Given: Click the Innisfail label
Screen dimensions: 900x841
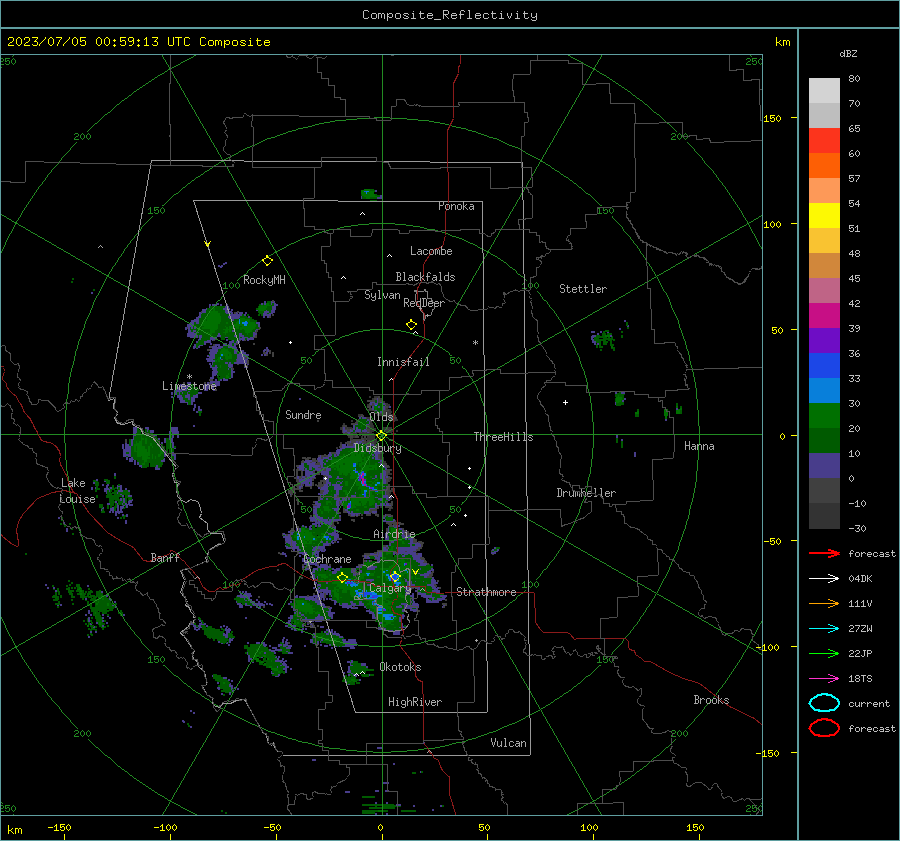Looking at the screenshot, I should click(x=403, y=362).
